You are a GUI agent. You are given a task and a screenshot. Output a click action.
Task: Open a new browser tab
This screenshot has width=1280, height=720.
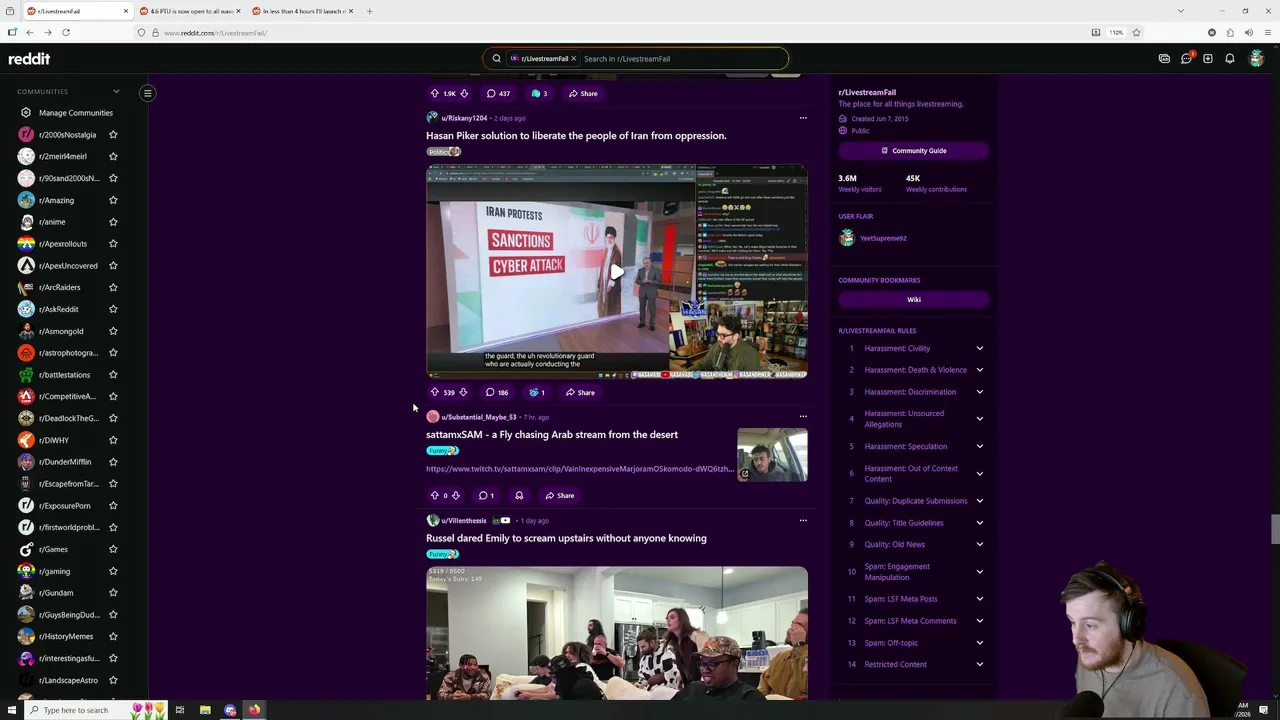coord(369,11)
